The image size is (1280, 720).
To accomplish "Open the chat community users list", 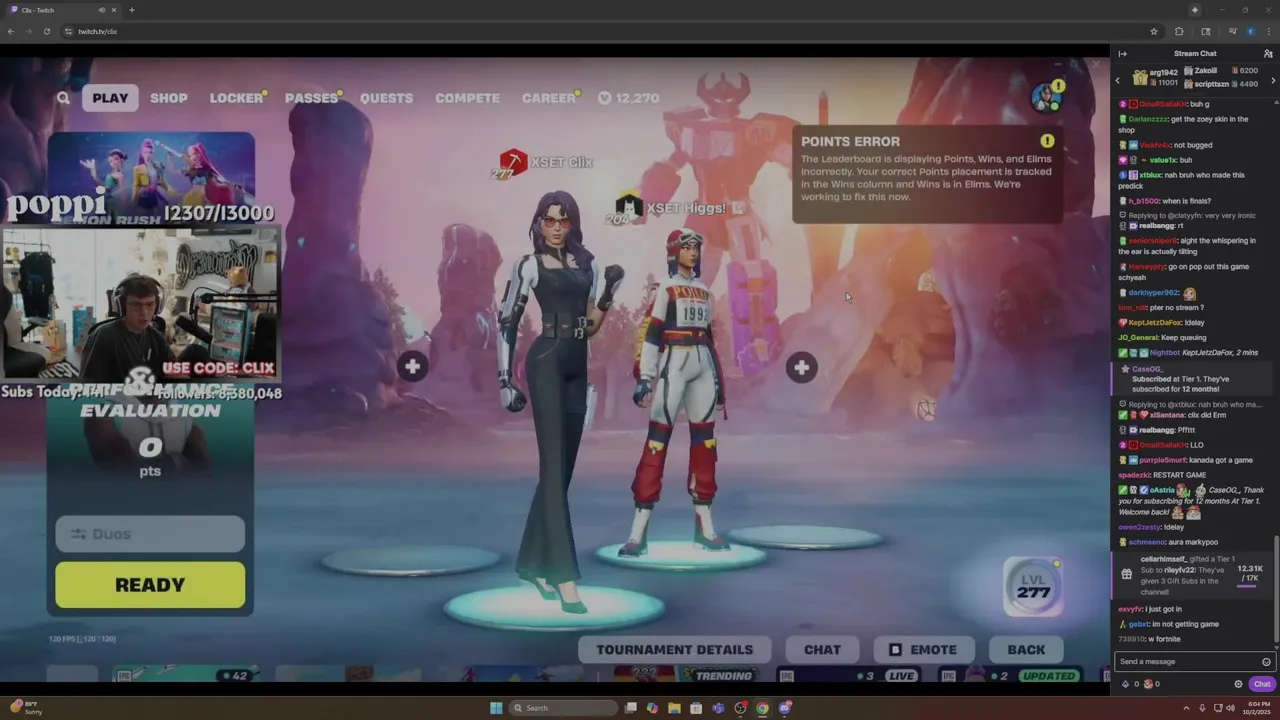I will 1268,54.
